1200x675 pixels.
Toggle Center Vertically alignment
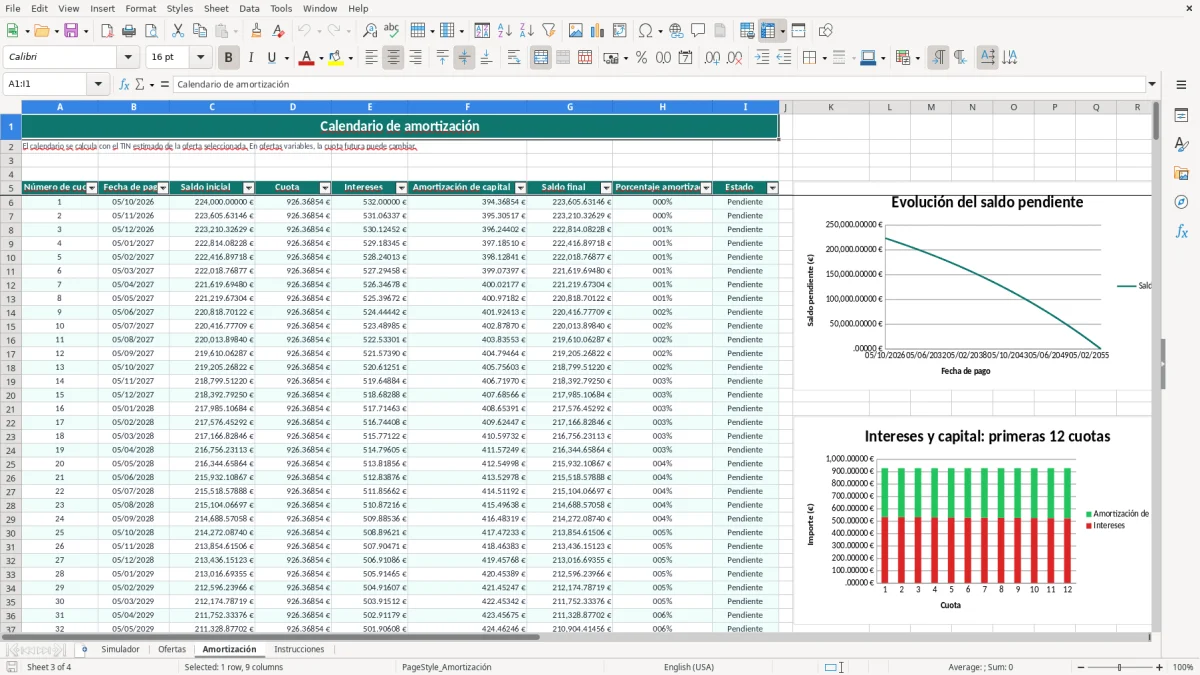(x=464, y=58)
